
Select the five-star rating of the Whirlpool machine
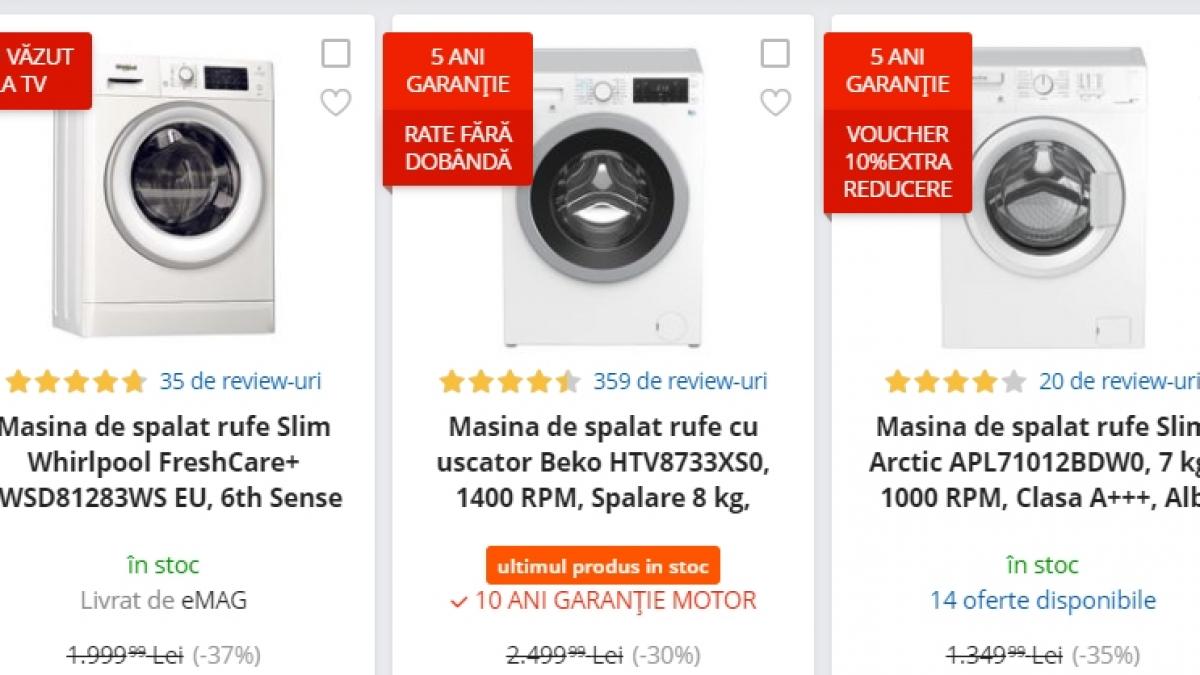coord(75,381)
